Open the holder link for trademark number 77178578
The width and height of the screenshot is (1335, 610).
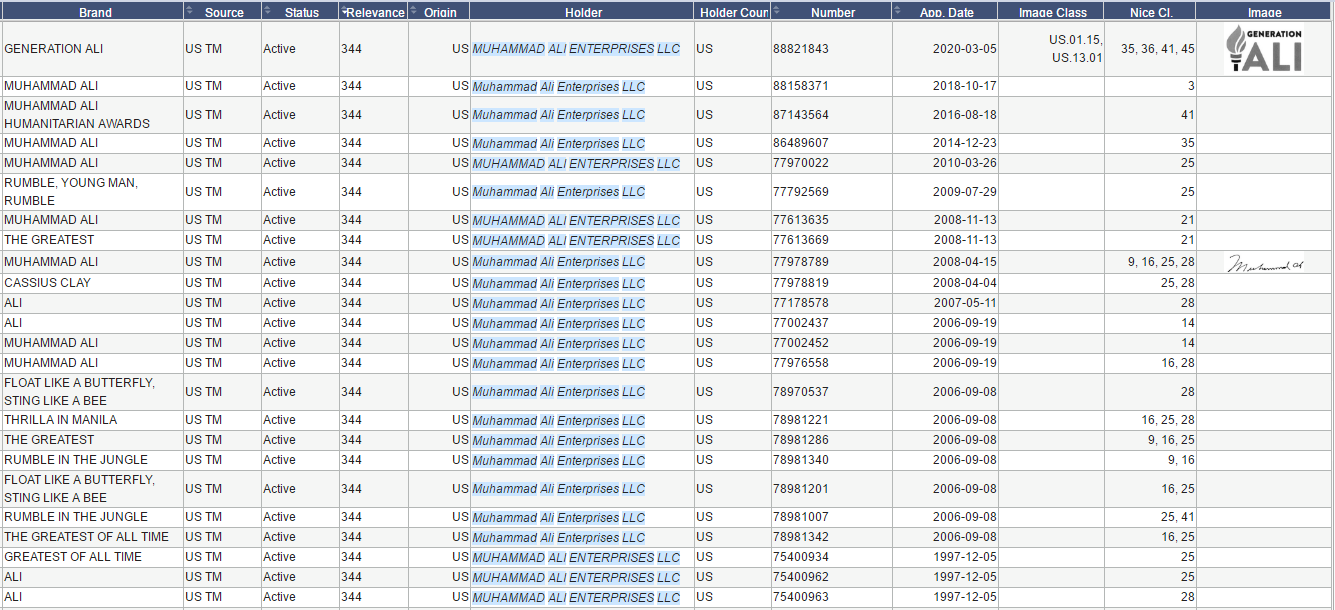click(x=559, y=303)
